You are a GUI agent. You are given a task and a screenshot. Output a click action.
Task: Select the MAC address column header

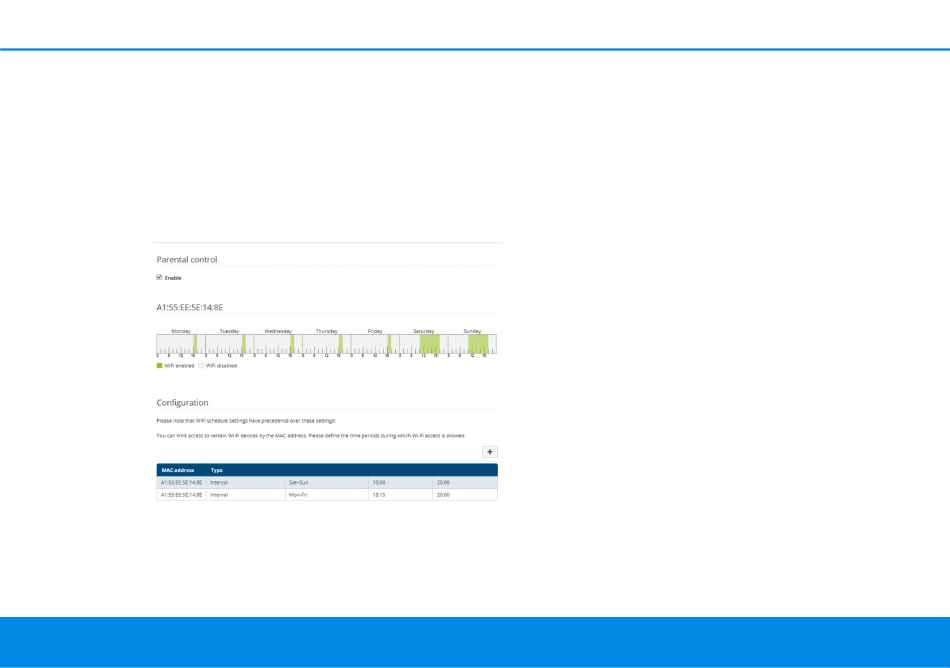[x=178, y=470]
